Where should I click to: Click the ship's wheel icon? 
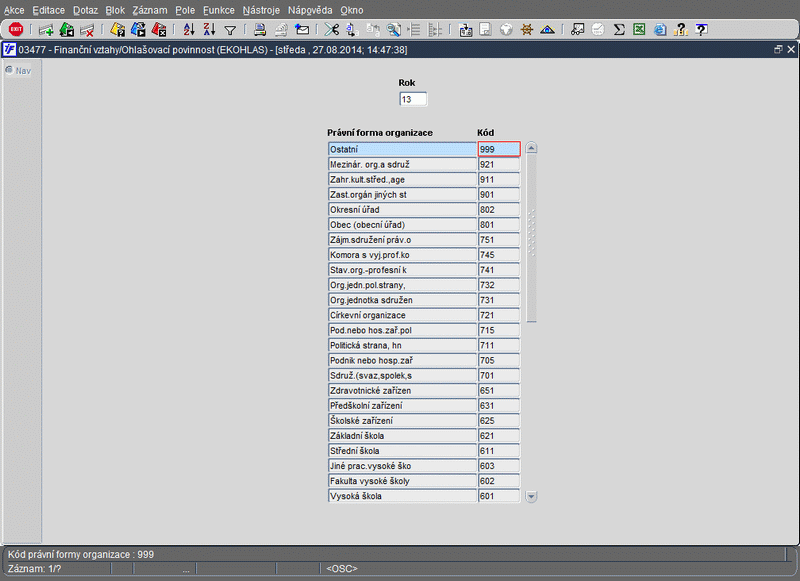[x=527, y=30]
